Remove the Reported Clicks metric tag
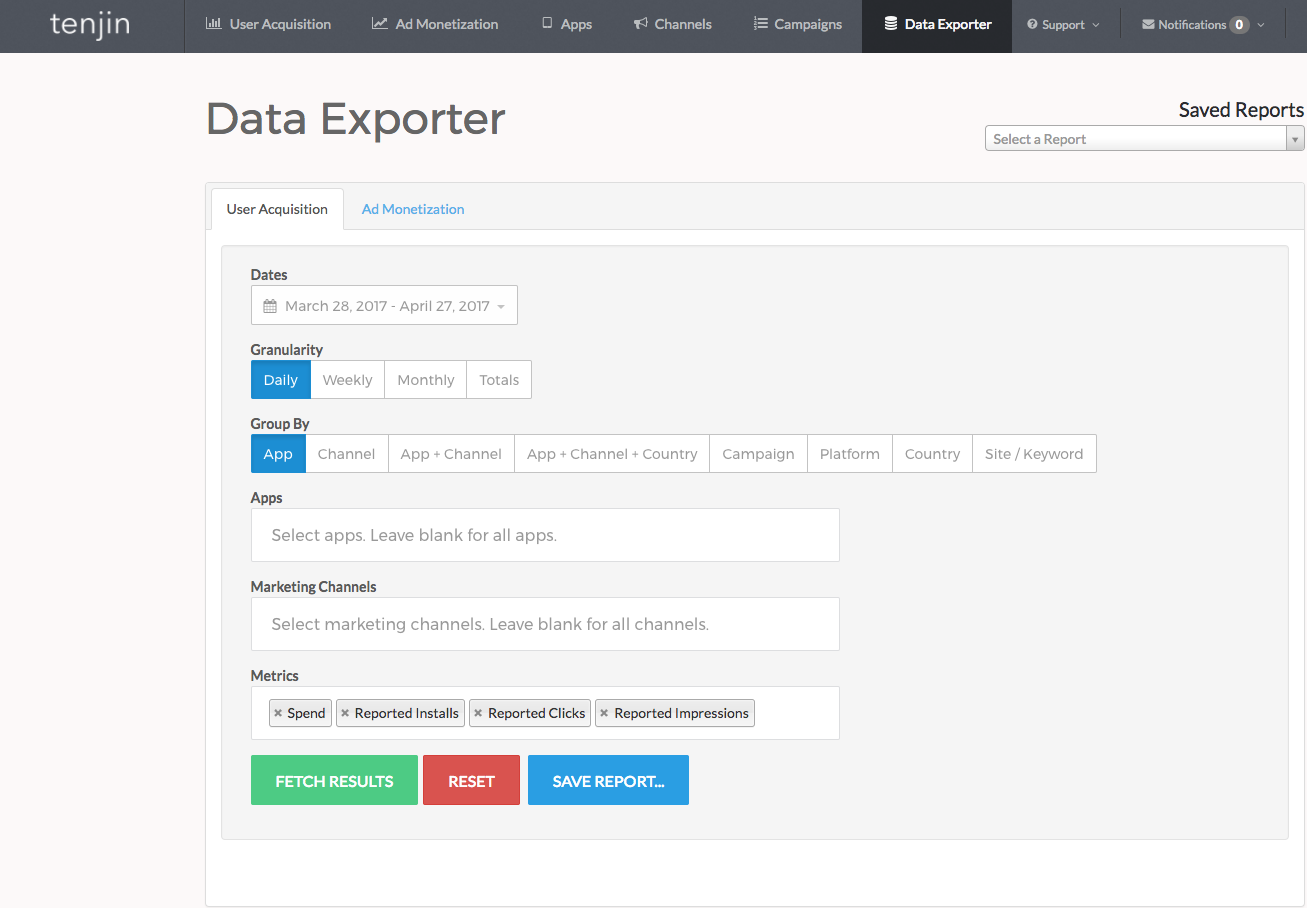The width and height of the screenshot is (1307, 908). (478, 713)
